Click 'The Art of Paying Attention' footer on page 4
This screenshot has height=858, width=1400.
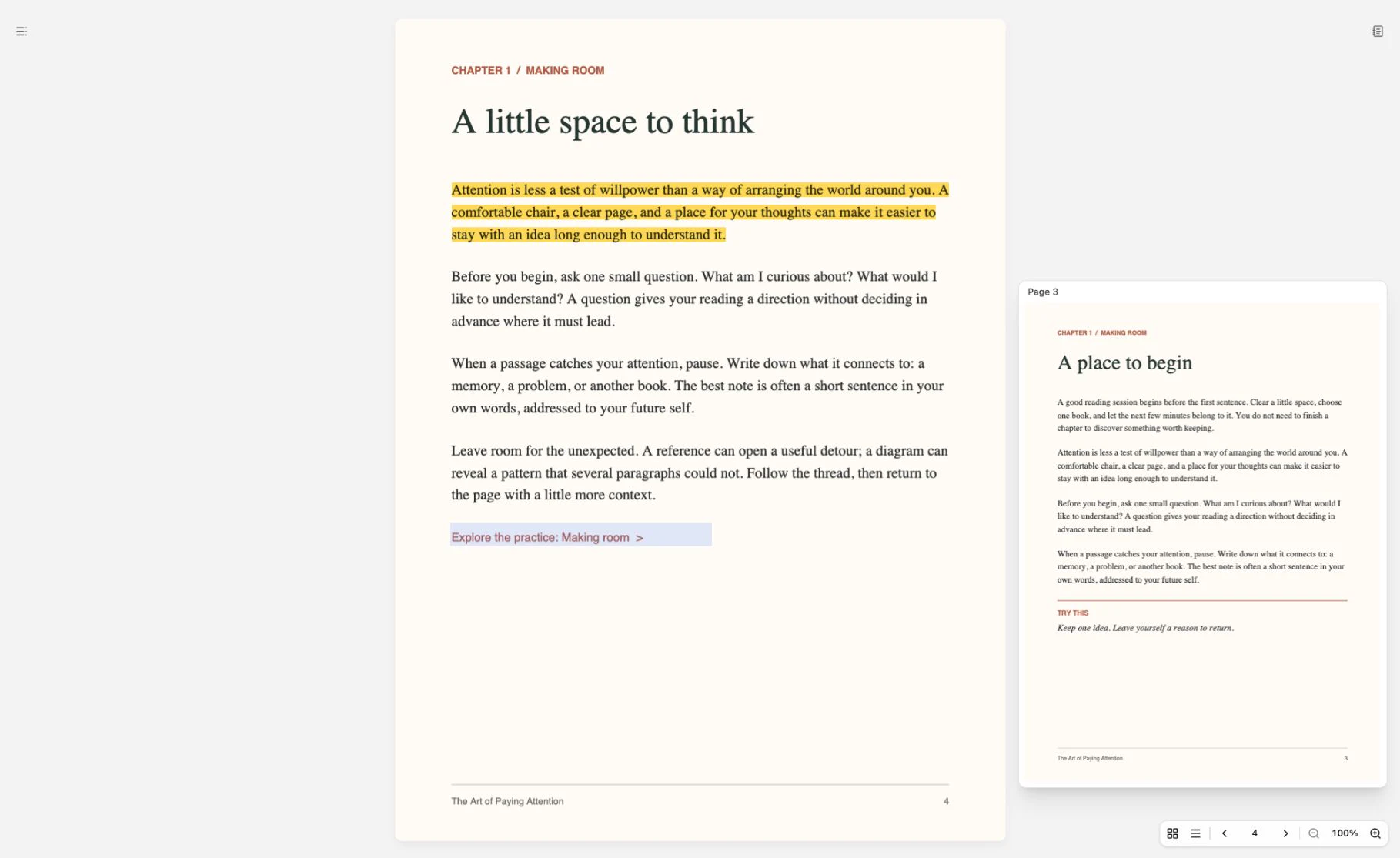coord(507,801)
